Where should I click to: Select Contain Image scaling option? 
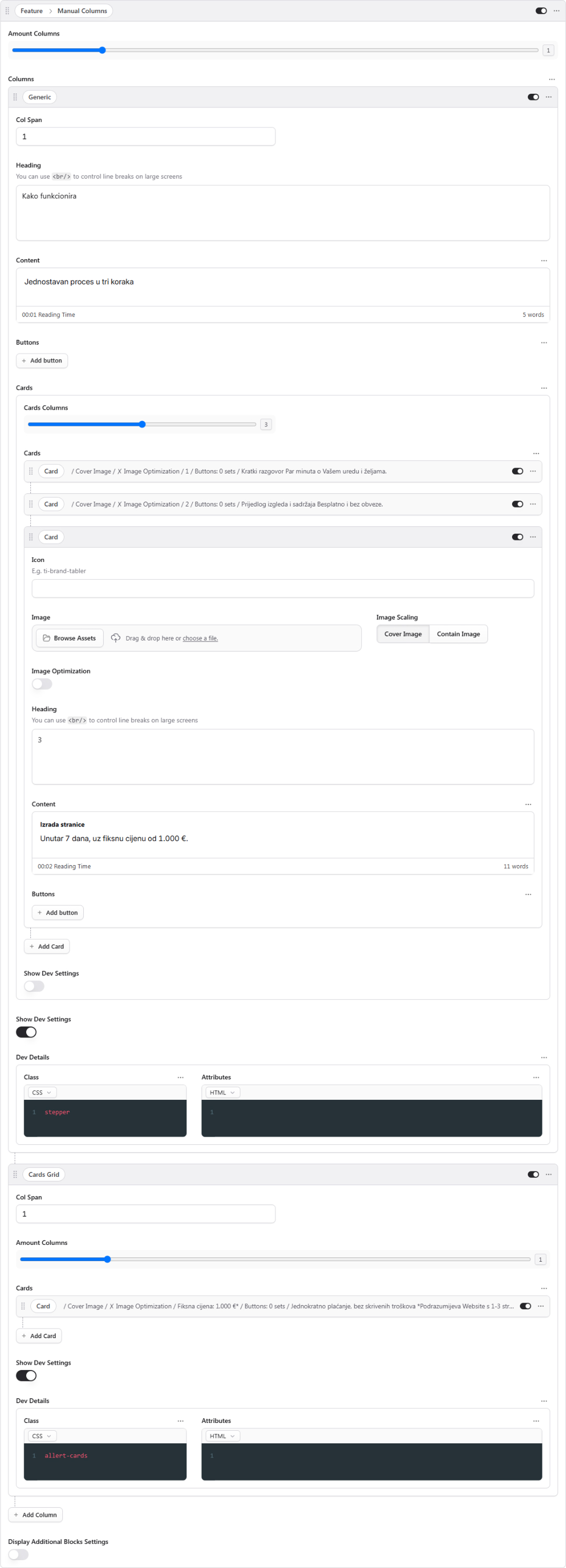[x=458, y=634]
